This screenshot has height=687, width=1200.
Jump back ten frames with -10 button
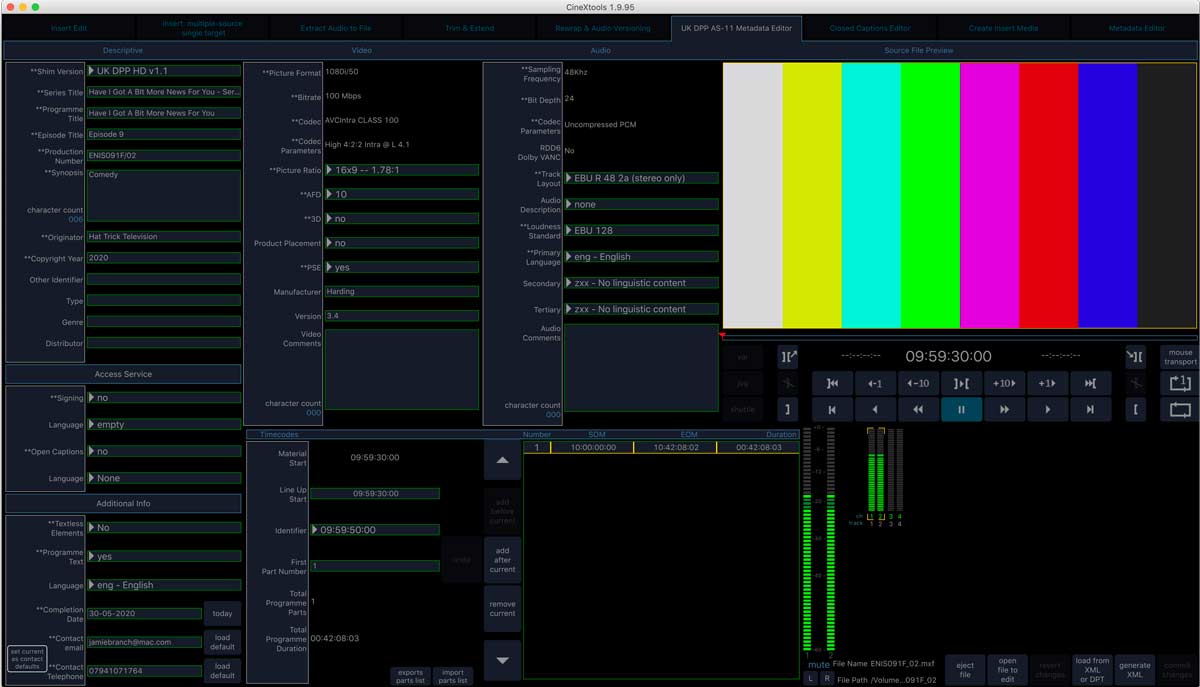point(918,383)
